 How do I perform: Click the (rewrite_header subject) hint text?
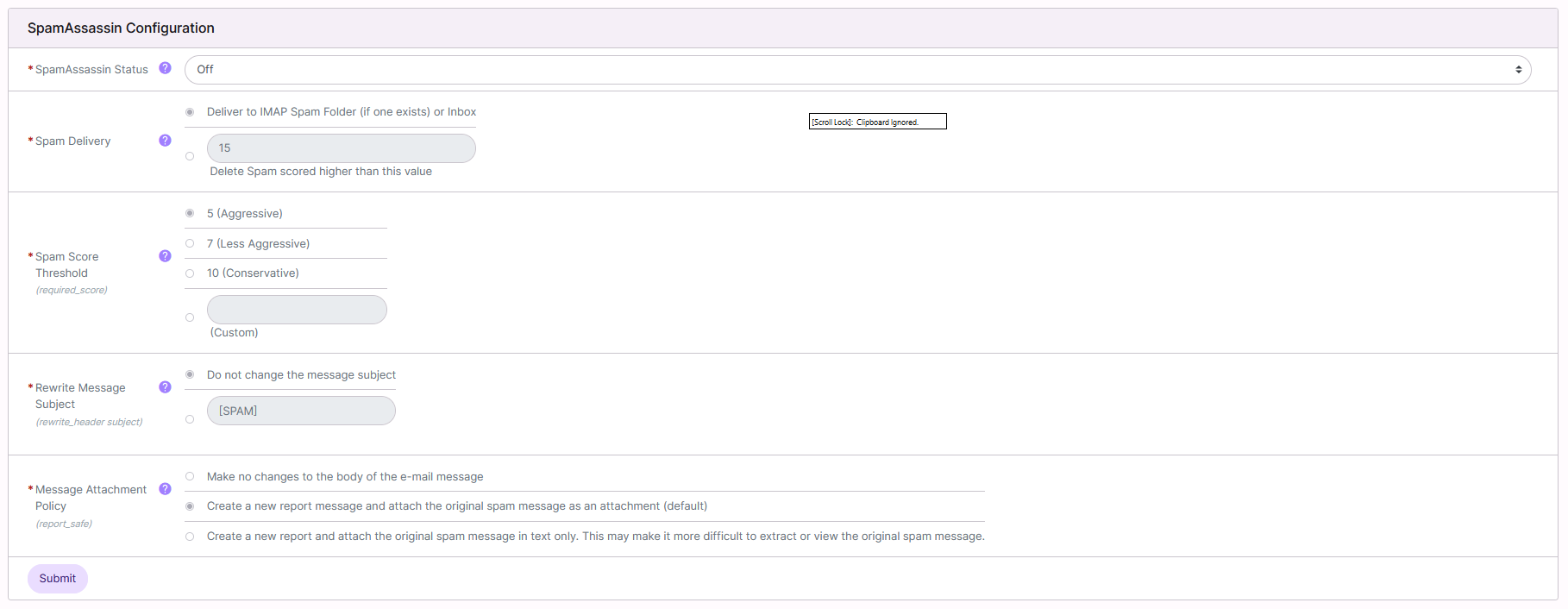89,422
